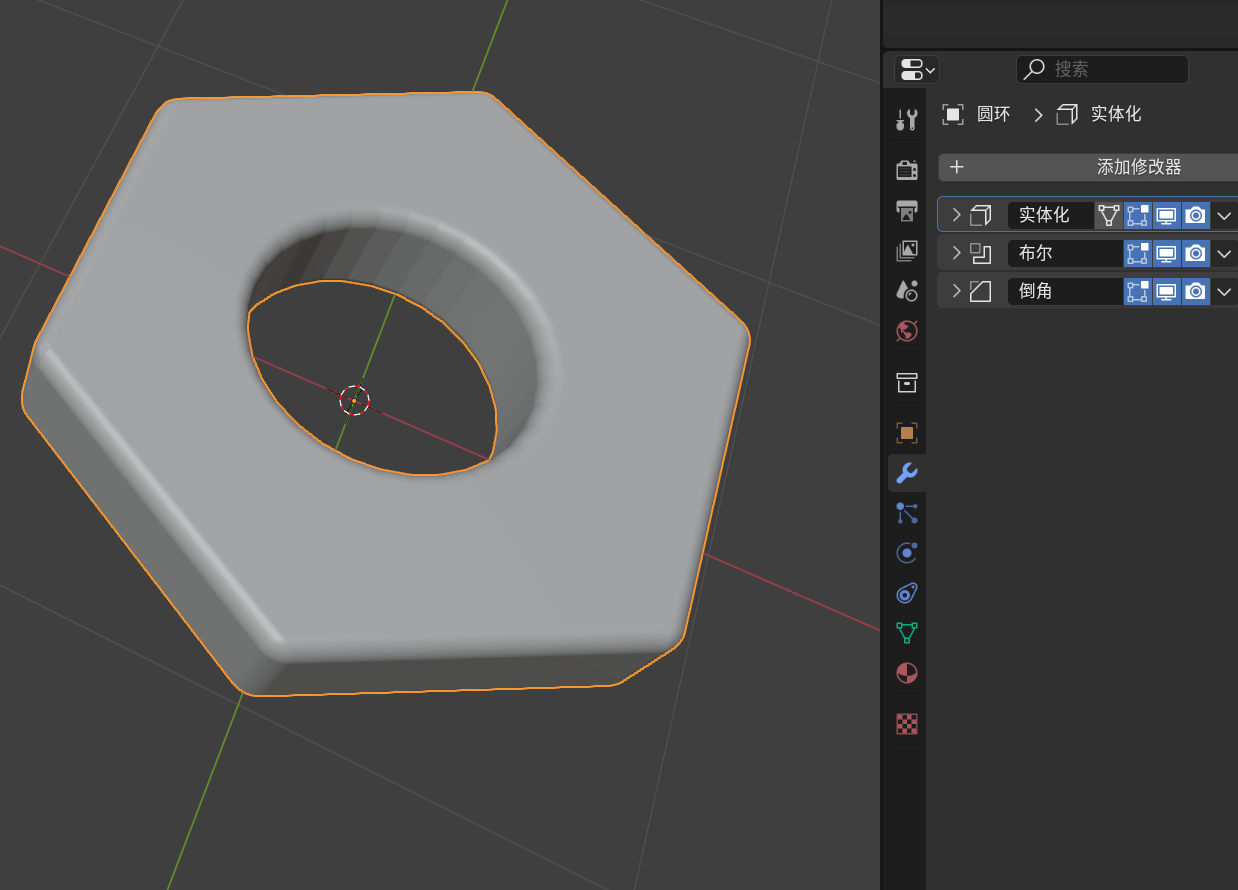The height and width of the screenshot is (890, 1238).
Task: Click the 实体化 breadcrumb label
Action: pyautogui.click(x=1116, y=114)
